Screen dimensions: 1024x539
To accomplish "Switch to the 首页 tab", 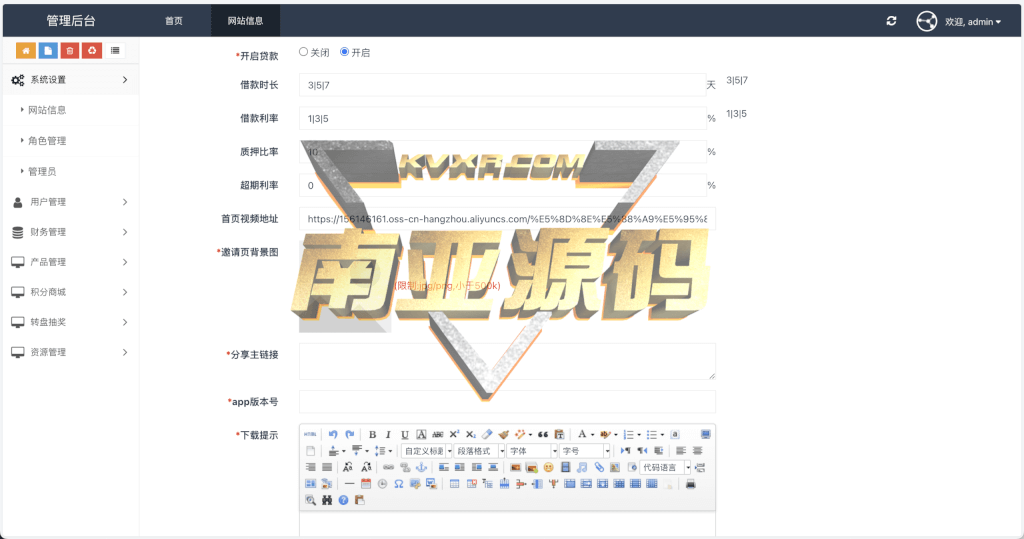I will [x=174, y=21].
